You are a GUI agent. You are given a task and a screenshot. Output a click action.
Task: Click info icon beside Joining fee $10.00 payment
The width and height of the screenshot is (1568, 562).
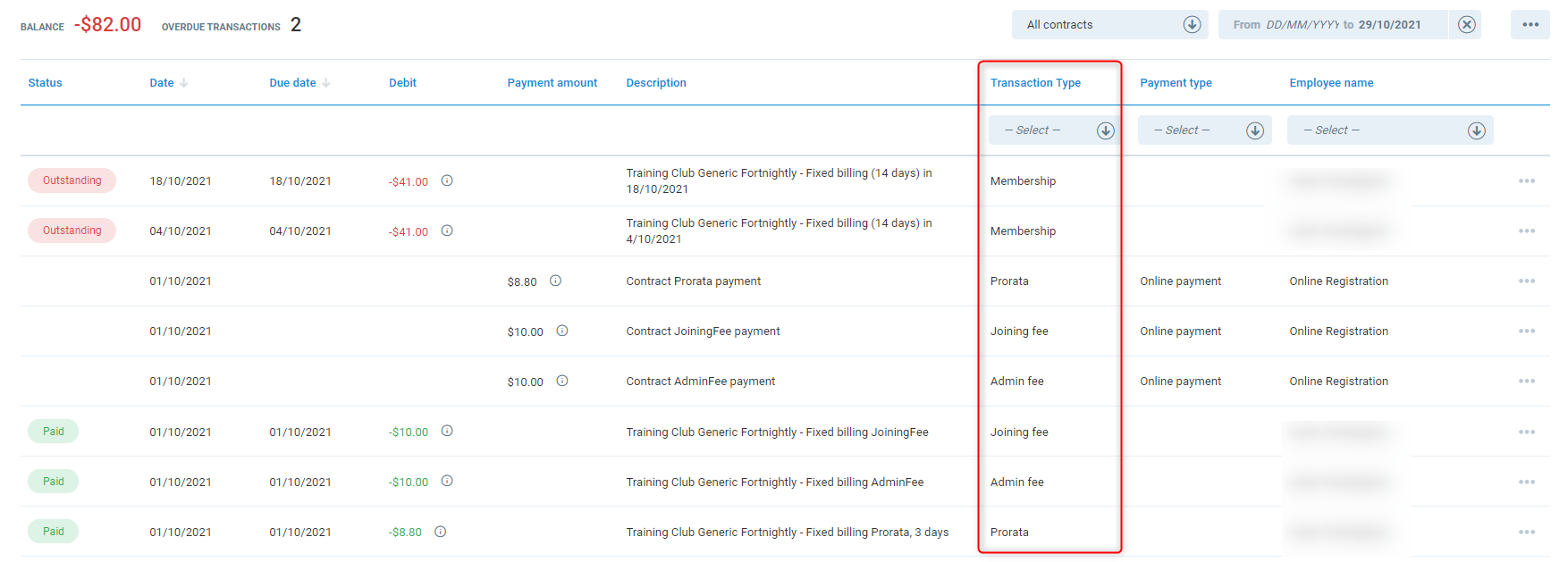click(562, 331)
